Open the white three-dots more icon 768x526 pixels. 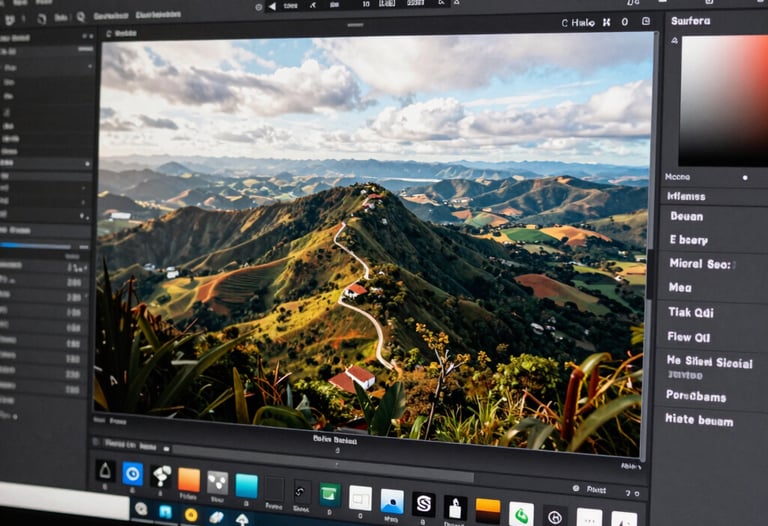[x=589, y=518]
